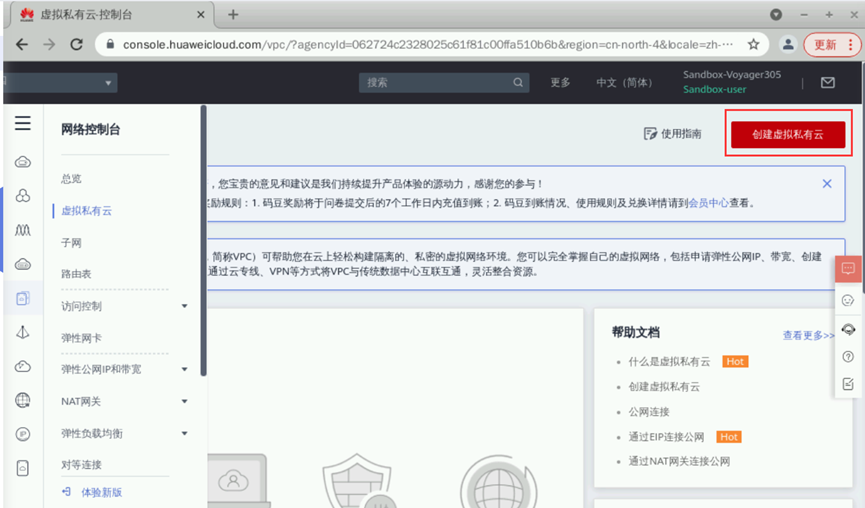Close the 虚拟私有云-控制台 tab
Viewport: 865px width, 508px height.
tap(201, 15)
